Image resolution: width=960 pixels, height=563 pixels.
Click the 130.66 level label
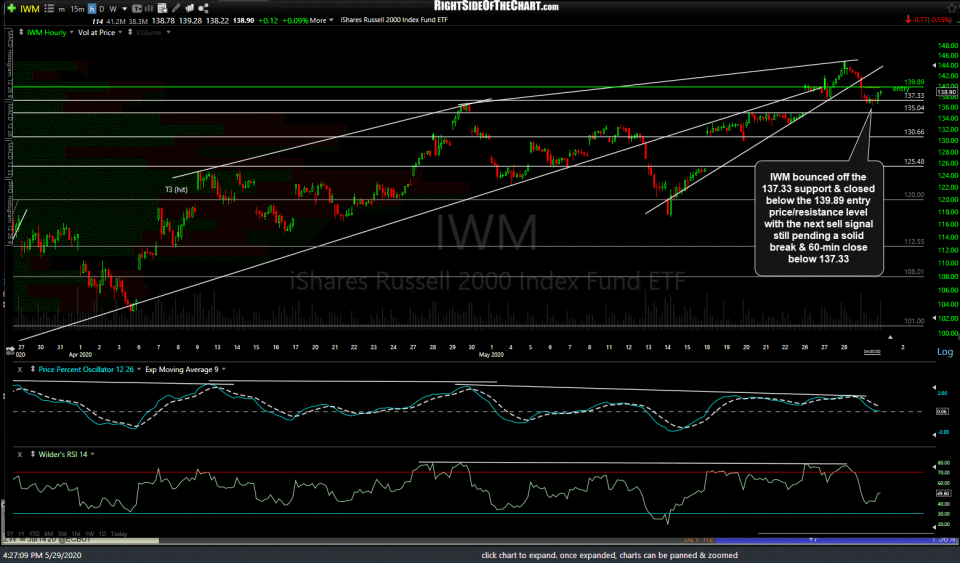(914, 132)
